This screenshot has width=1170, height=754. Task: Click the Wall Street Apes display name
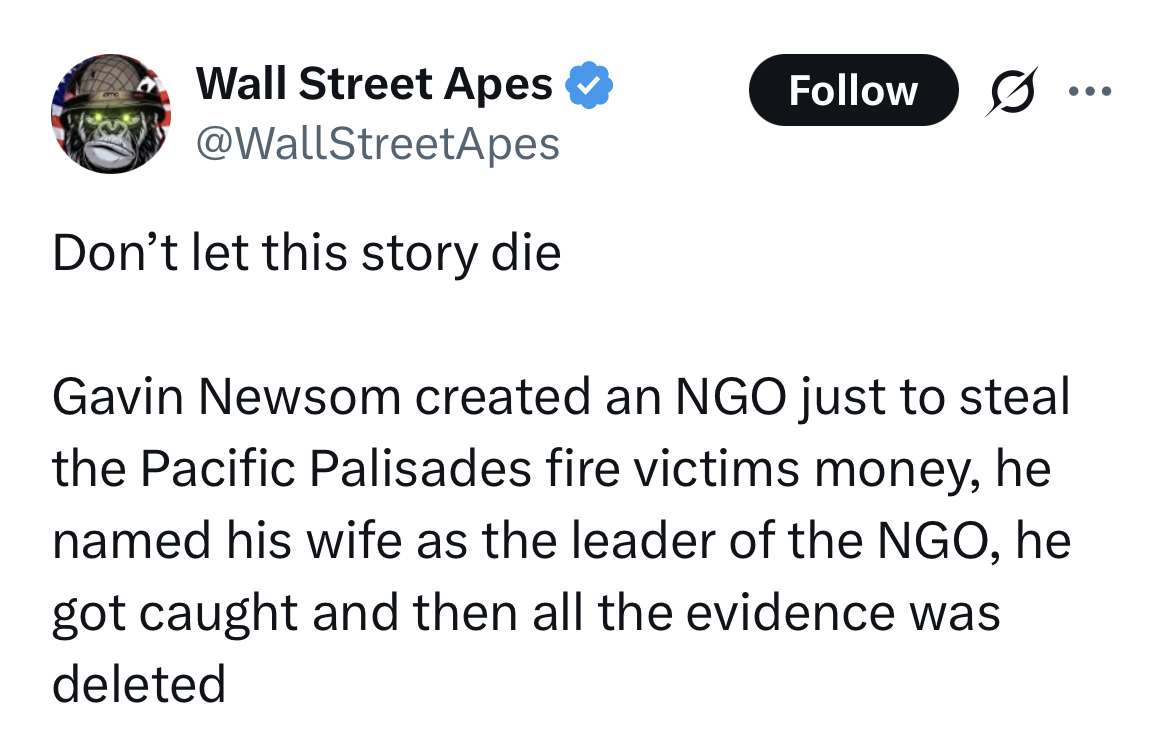click(374, 84)
